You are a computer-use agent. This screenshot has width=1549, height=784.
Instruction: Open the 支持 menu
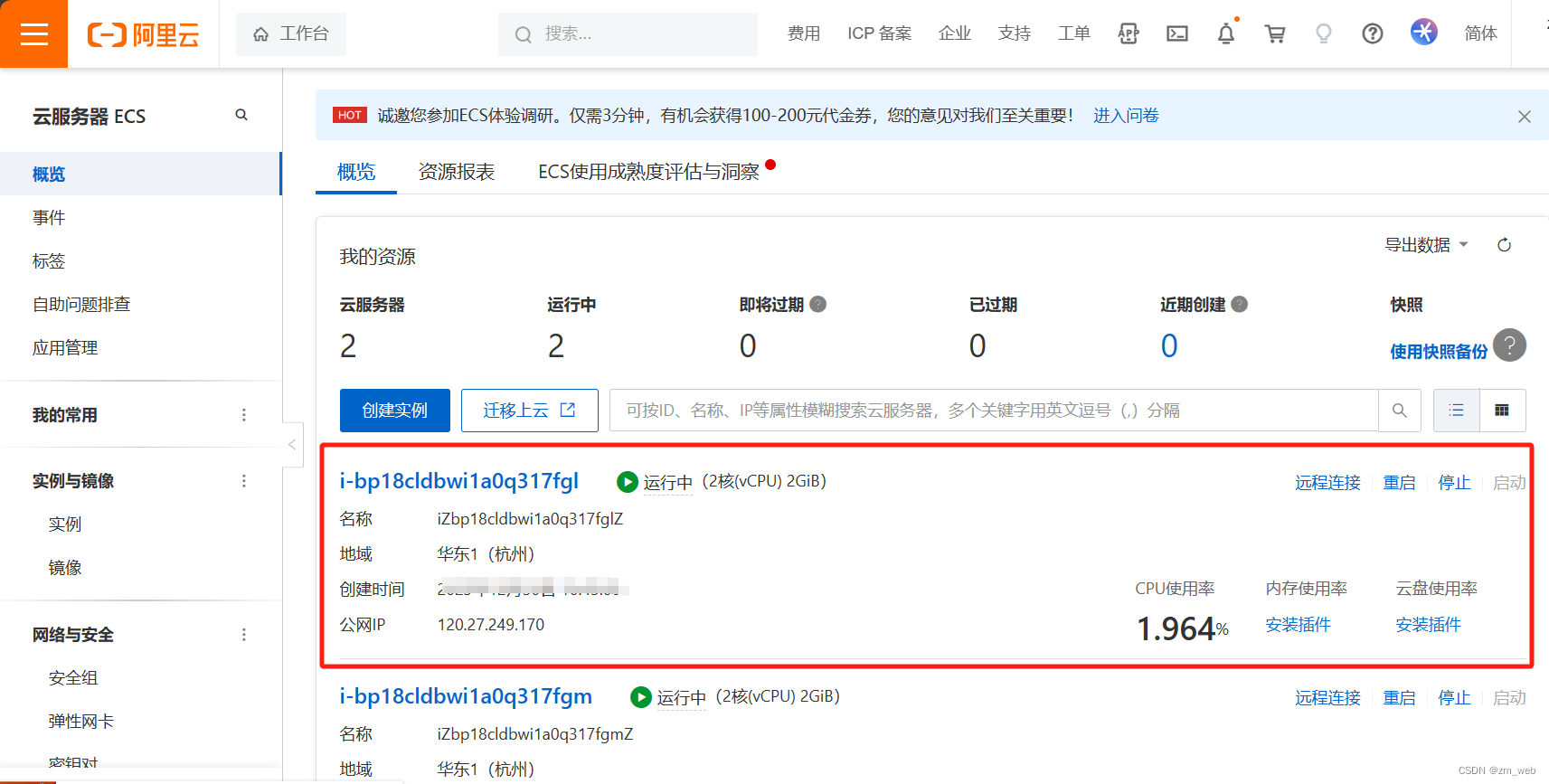point(1014,34)
